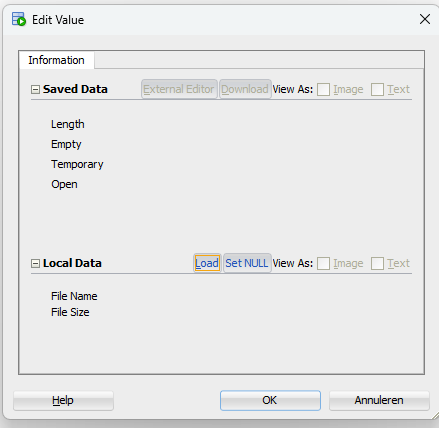Tick the Text checkbox in Local Data row
439x428 pixels.
[x=377, y=263]
